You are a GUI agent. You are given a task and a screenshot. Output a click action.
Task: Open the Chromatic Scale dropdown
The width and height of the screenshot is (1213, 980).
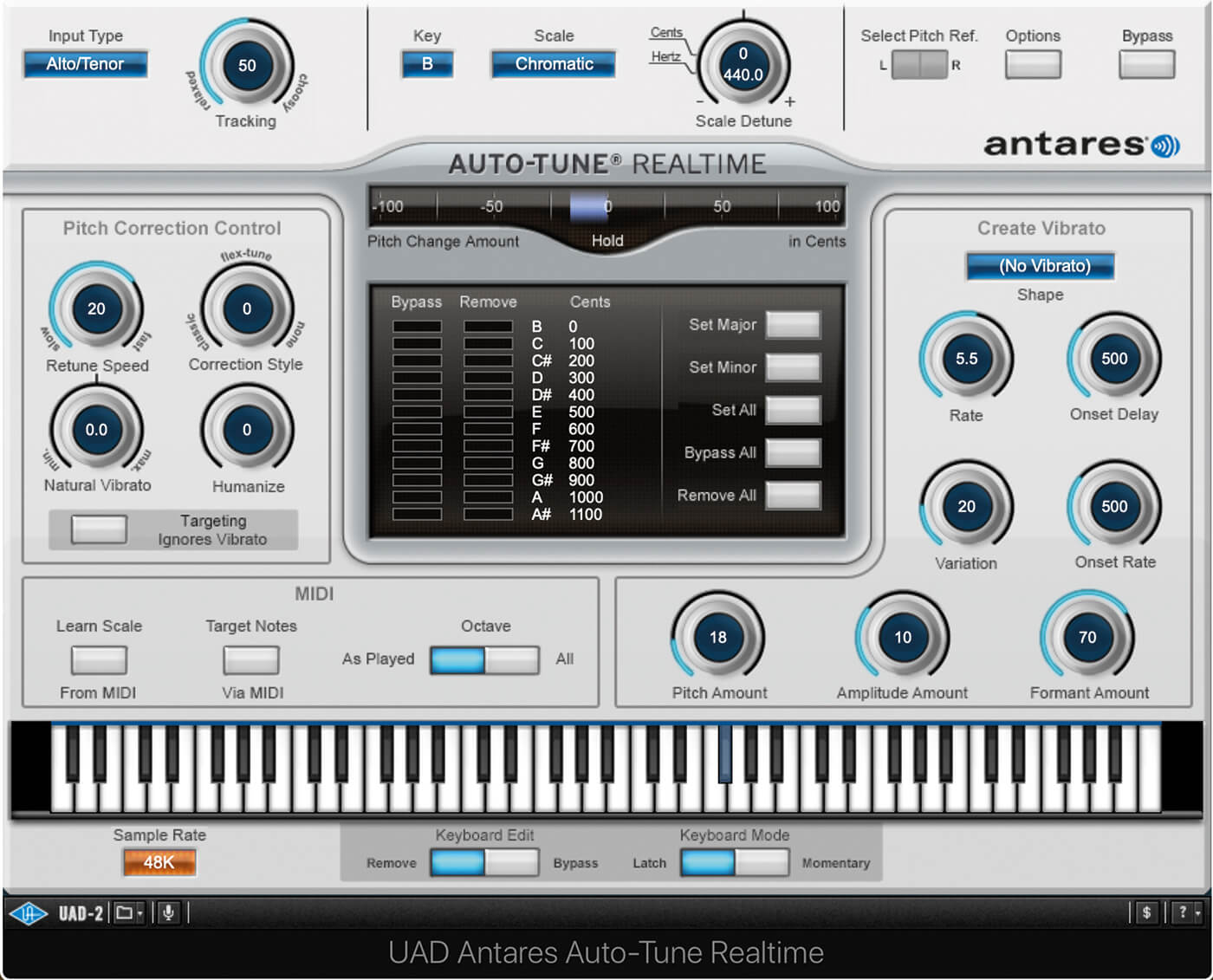[x=554, y=64]
